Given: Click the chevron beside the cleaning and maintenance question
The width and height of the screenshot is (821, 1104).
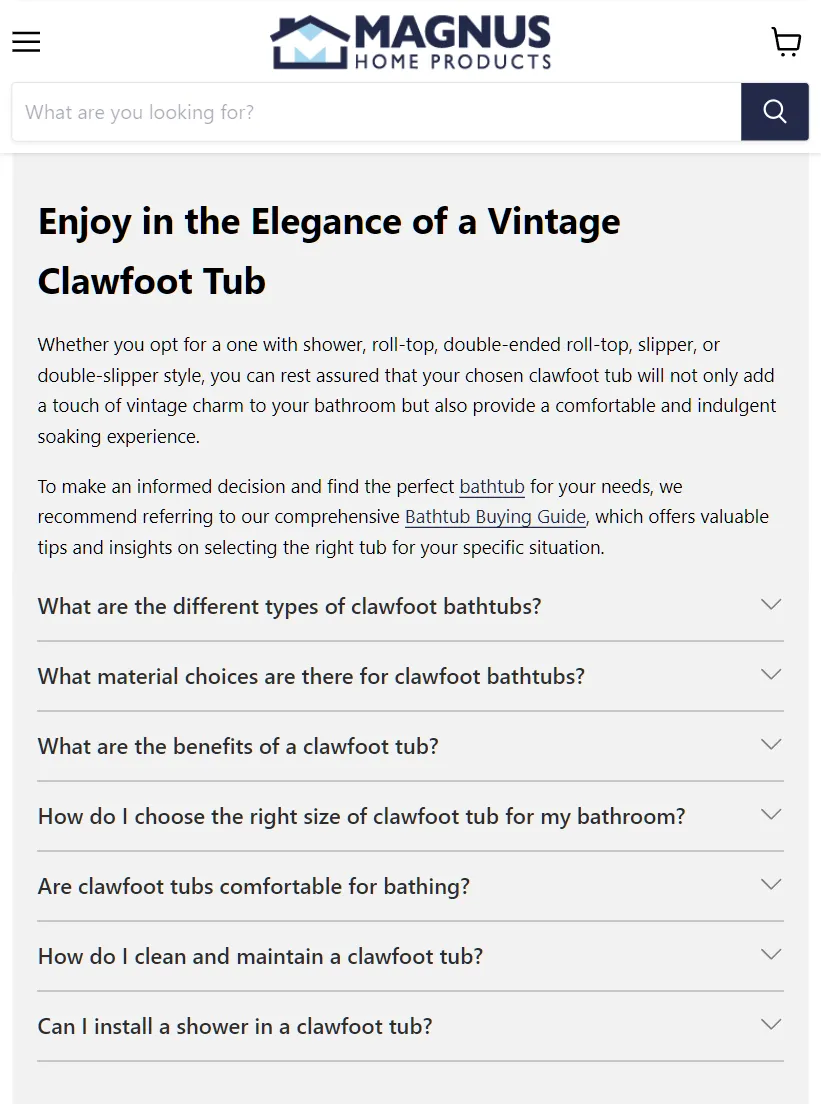Looking at the screenshot, I should click(x=770, y=954).
